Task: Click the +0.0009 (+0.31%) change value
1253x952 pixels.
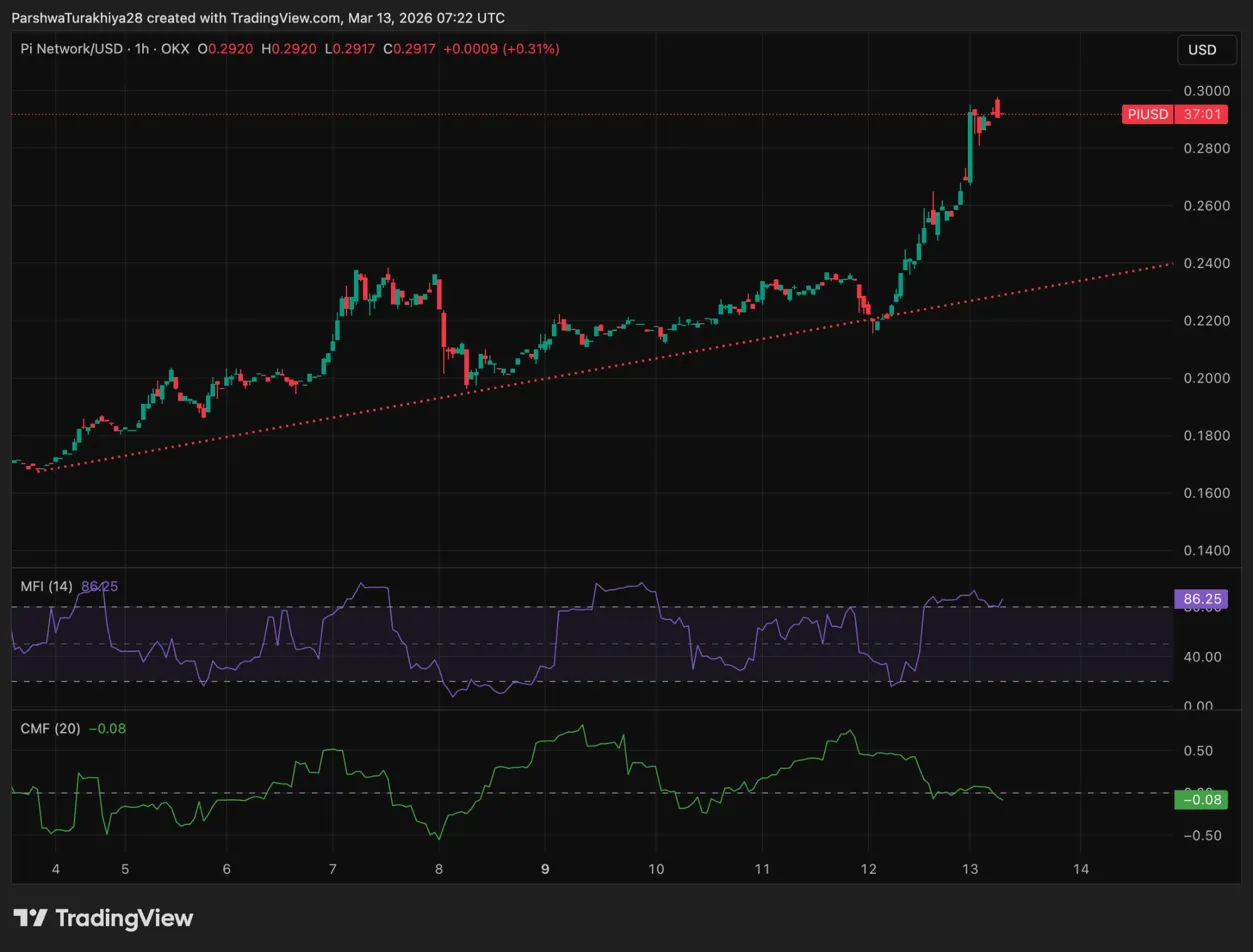Action: tap(500, 49)
